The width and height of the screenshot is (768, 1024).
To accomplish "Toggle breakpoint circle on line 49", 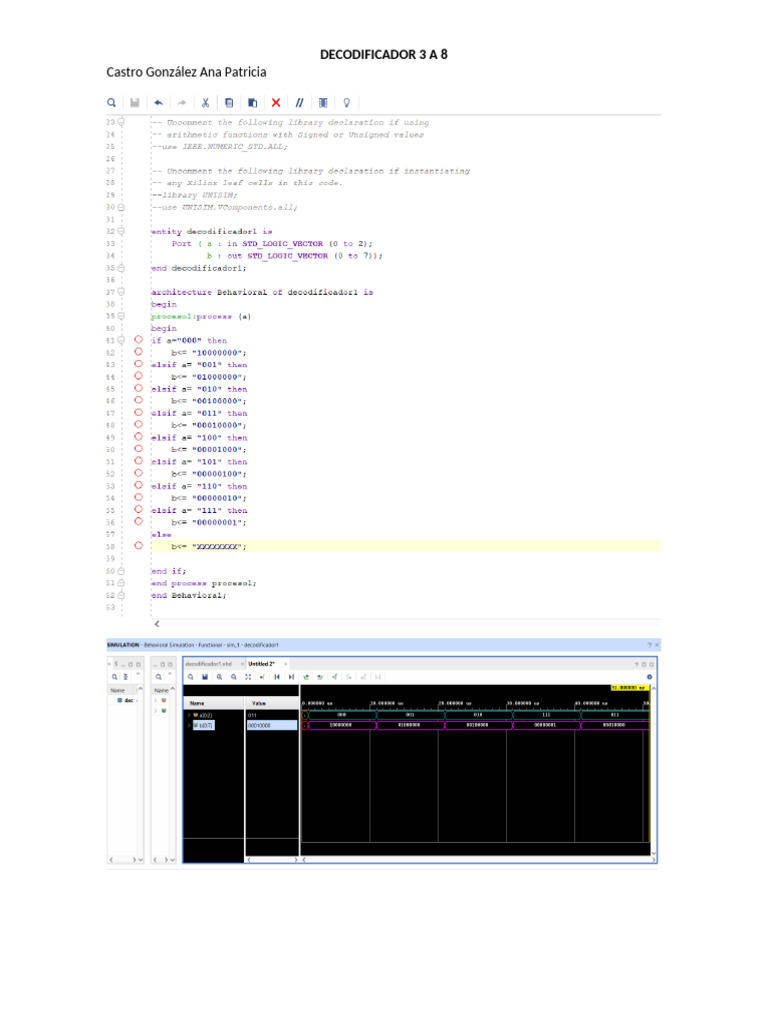I will pos(138,437).
